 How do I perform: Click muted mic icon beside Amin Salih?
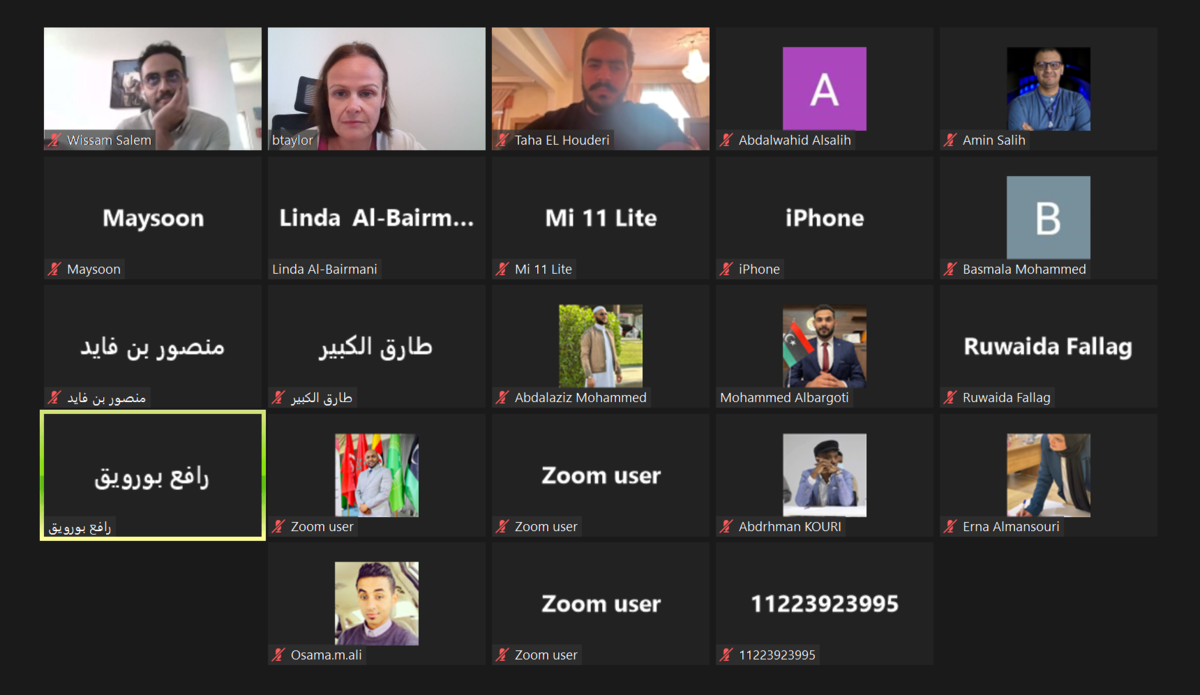click(x=951, y=141)
